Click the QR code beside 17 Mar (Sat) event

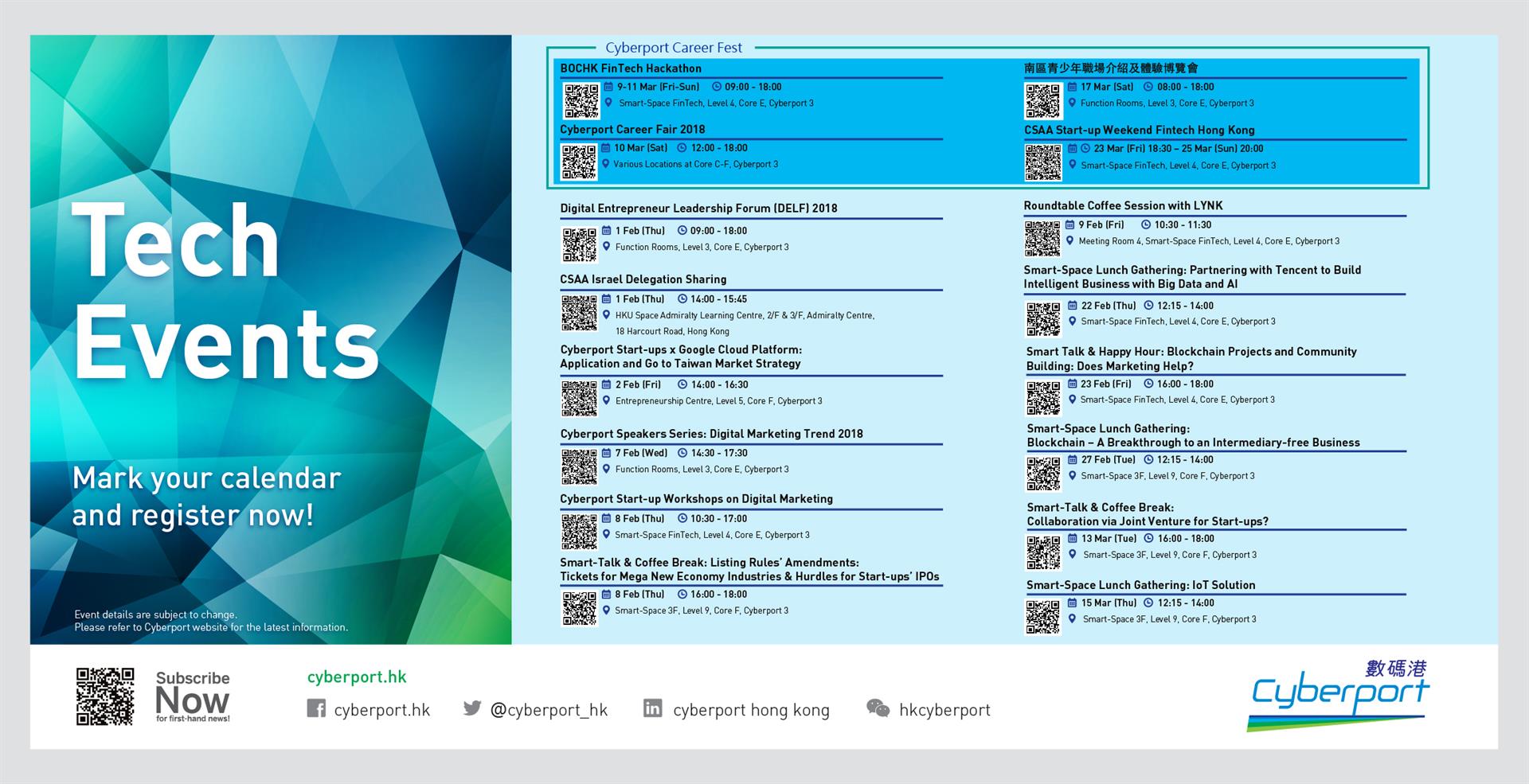click(x=1042, y=100)
